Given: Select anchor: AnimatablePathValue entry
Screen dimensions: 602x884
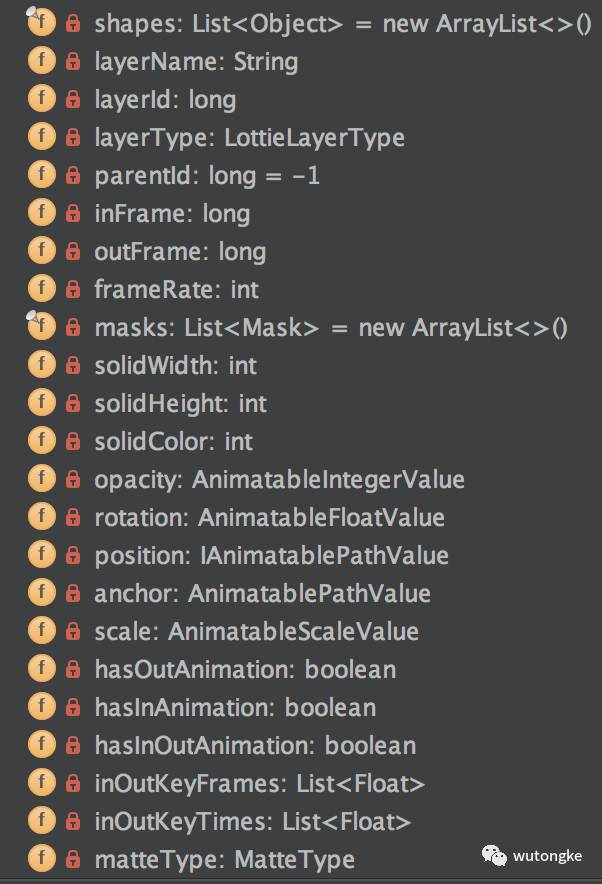Looking at the screenshot, I should 262,593.
